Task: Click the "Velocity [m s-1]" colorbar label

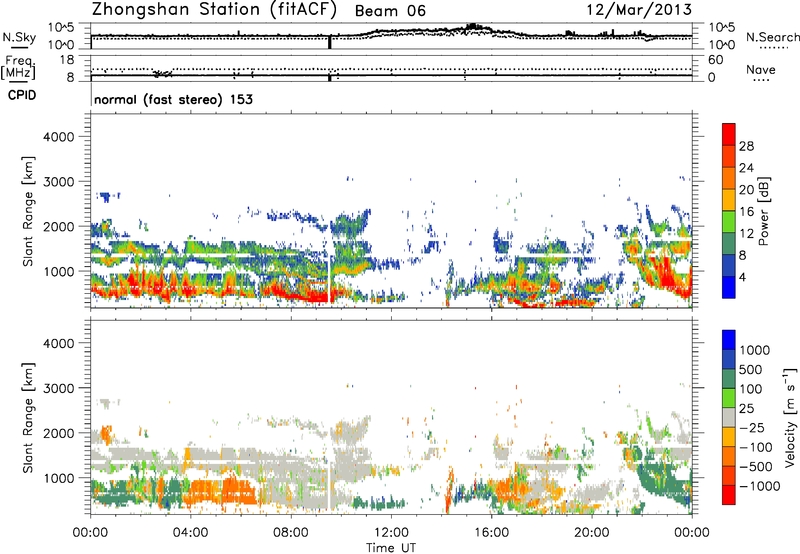Action: pyautogui.click(x=790, y=417)
